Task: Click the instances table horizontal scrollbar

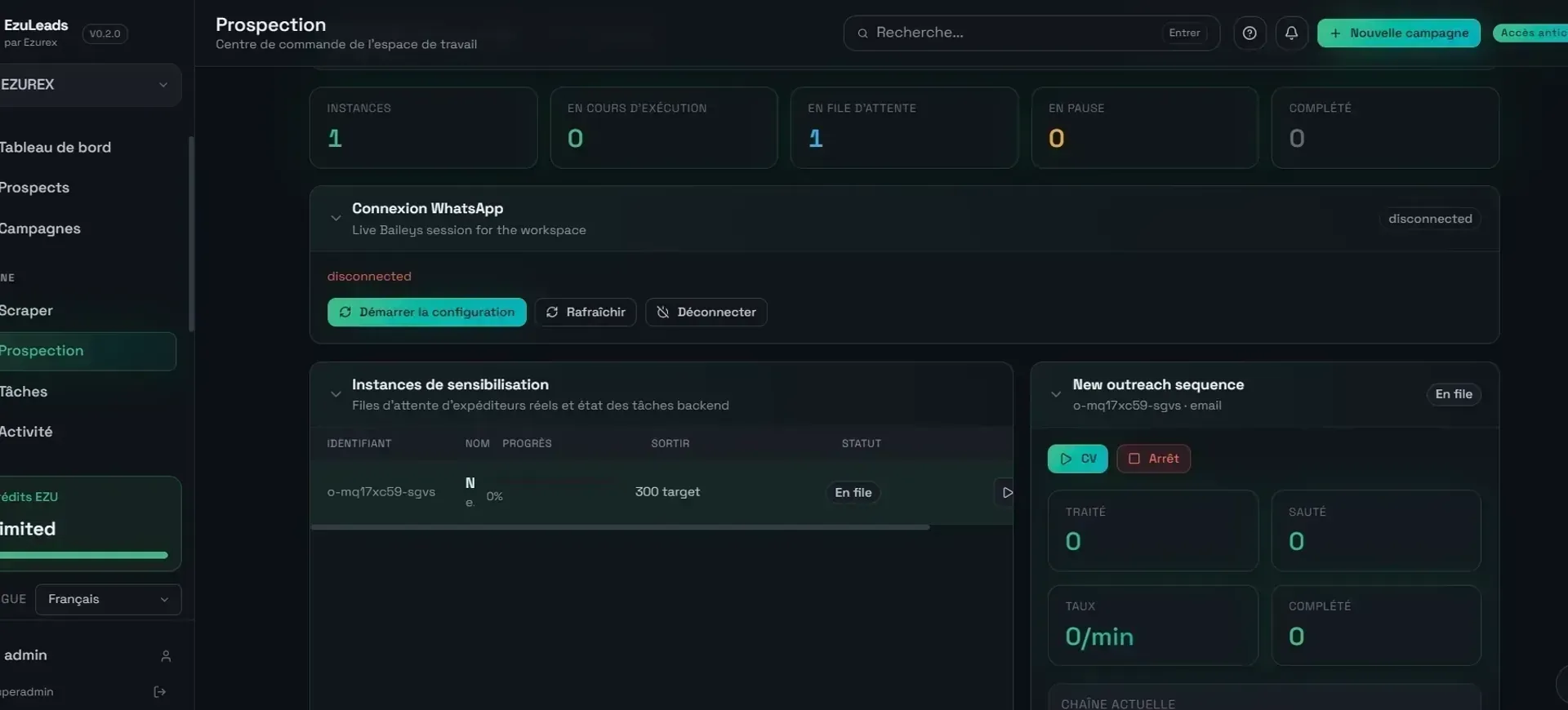Action: [620, 528]
